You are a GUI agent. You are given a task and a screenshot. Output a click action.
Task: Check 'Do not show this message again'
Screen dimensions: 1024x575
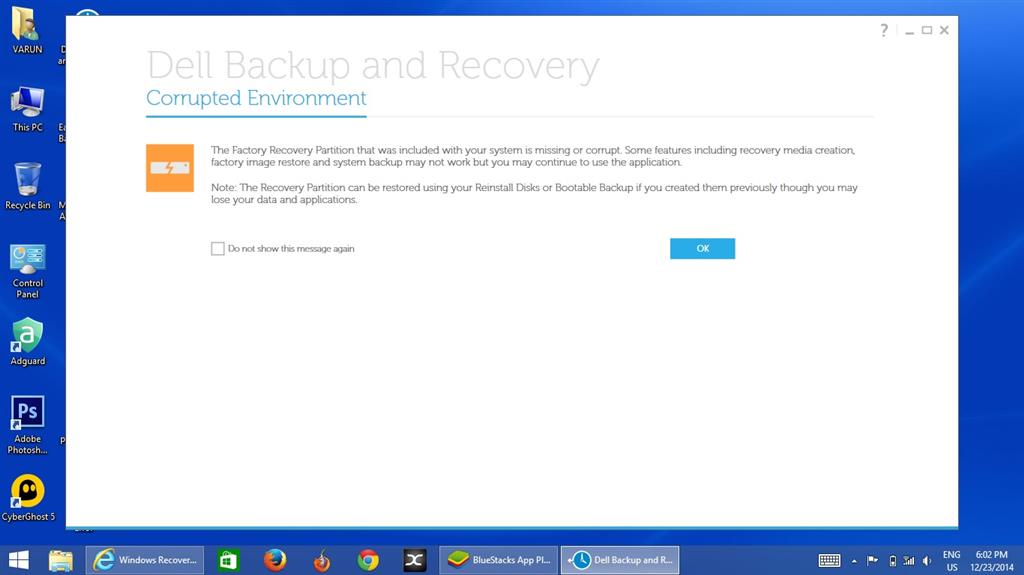tap(217, 248)
